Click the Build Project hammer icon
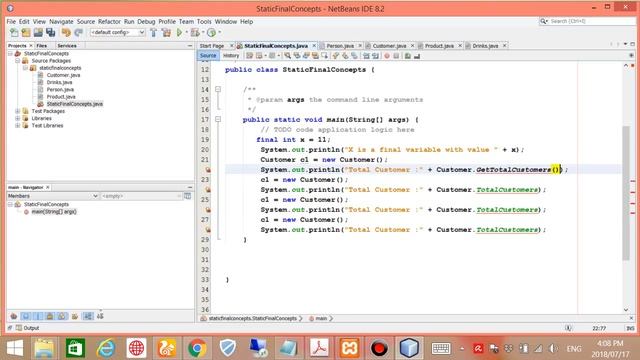640x360 pixels. (154, 32)
